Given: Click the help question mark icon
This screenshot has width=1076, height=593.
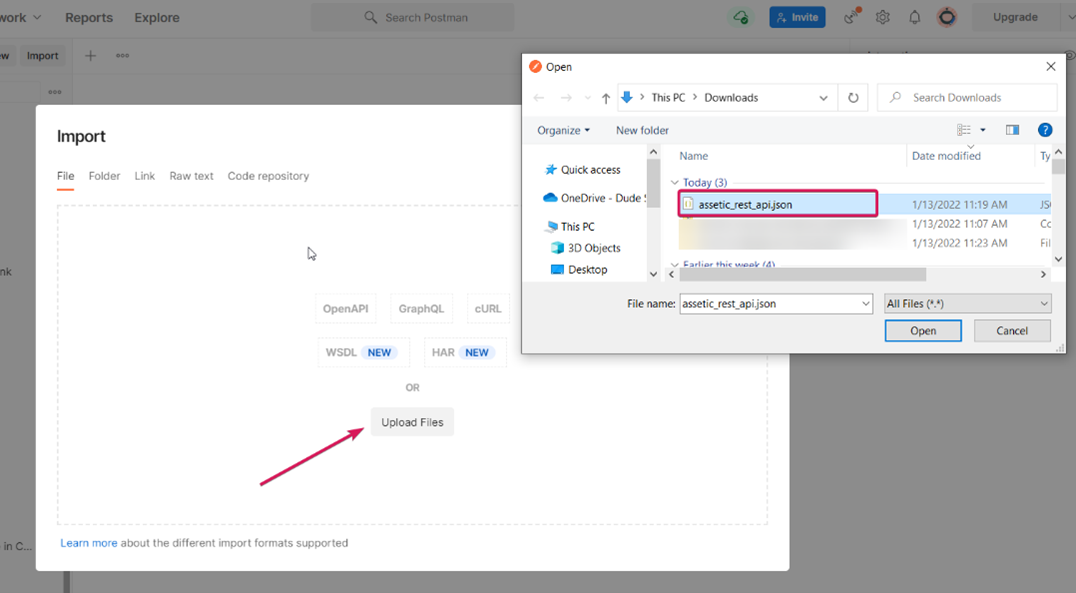Looking at the screenshot, I should (1045, 130).
